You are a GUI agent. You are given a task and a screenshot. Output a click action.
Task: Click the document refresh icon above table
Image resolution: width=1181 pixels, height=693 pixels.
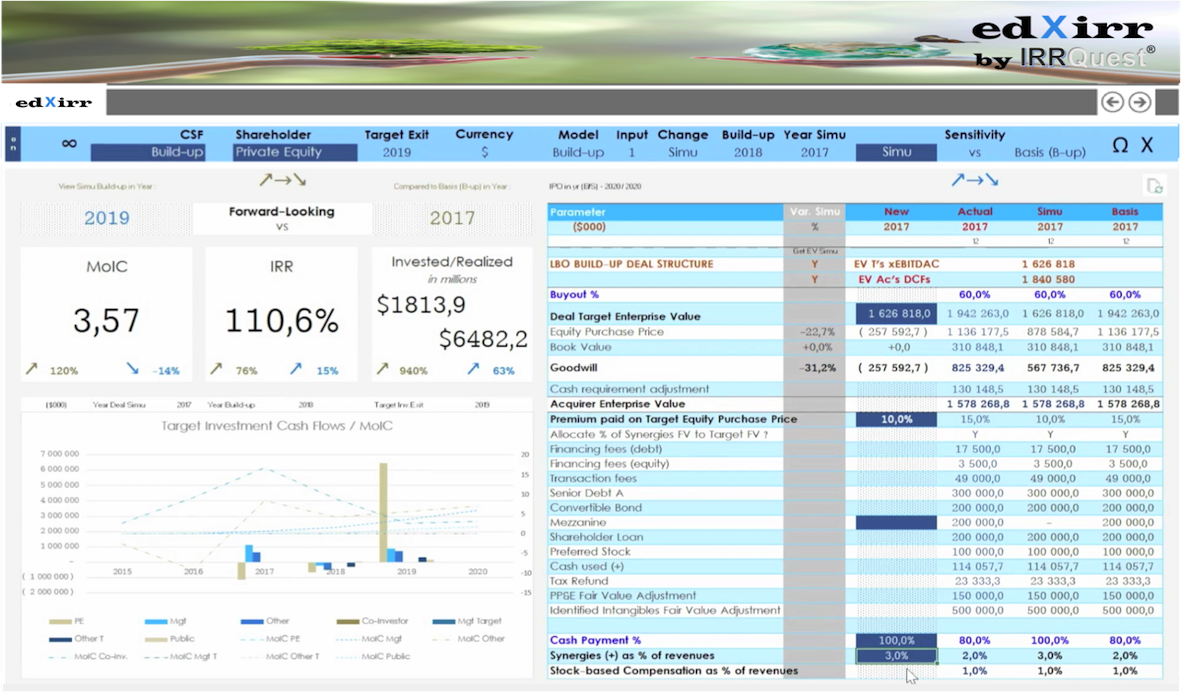(x=1154, y=185)
